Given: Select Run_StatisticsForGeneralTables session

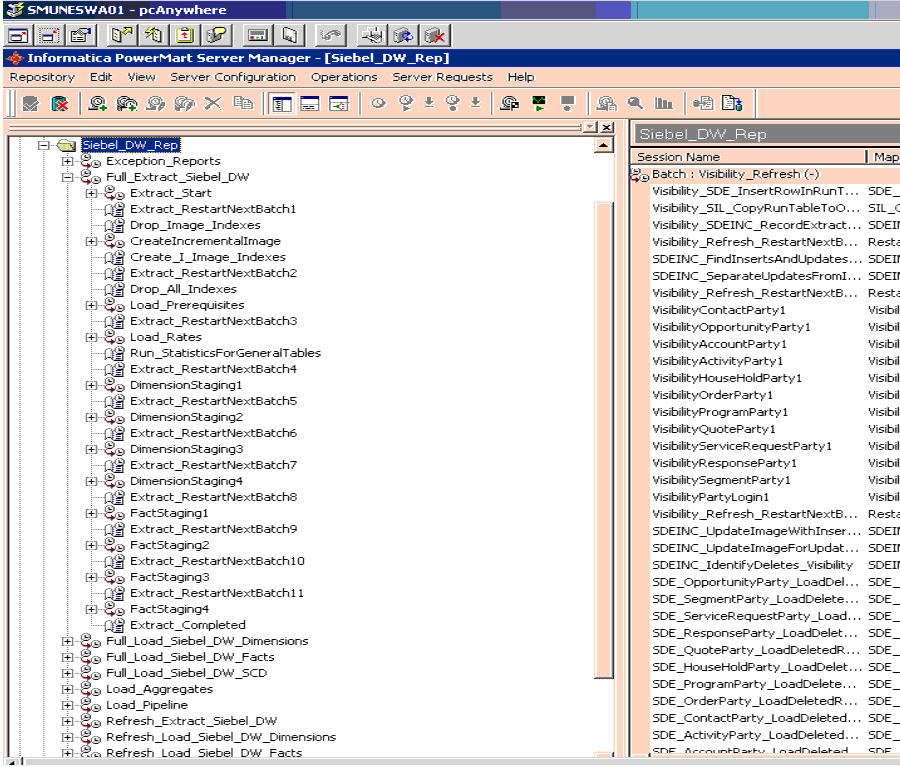Looking at the screenshot, I should [225, 353].
